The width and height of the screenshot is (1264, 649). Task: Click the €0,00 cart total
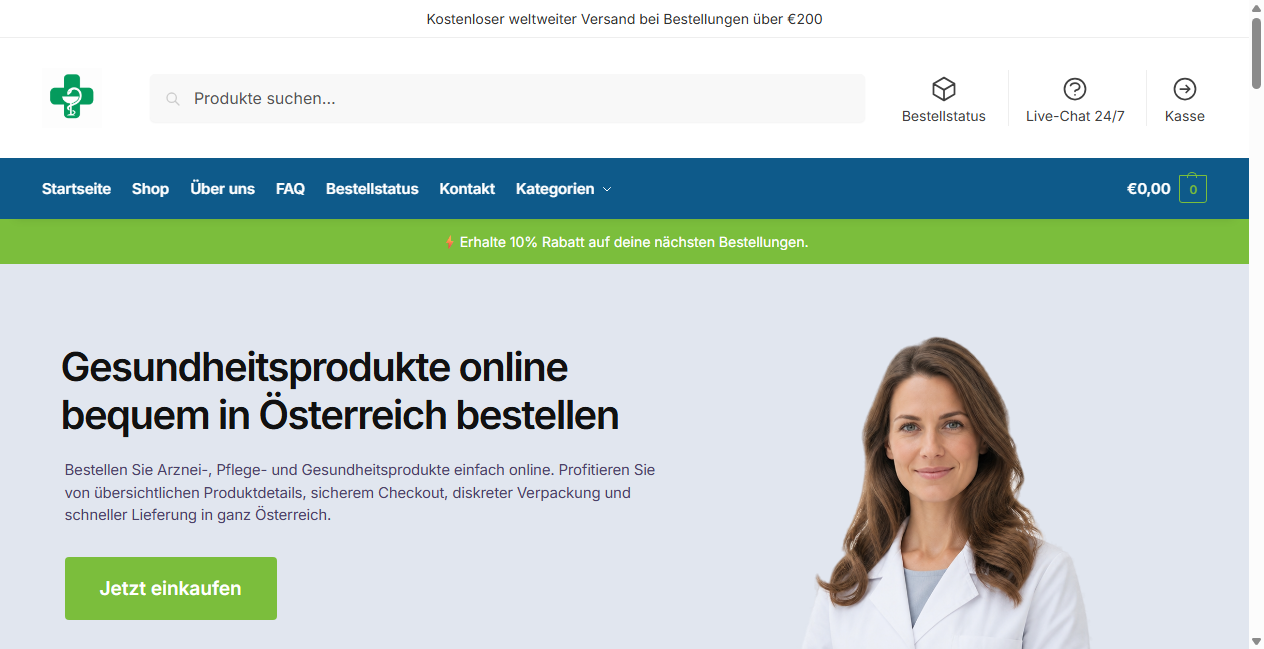1149,189
